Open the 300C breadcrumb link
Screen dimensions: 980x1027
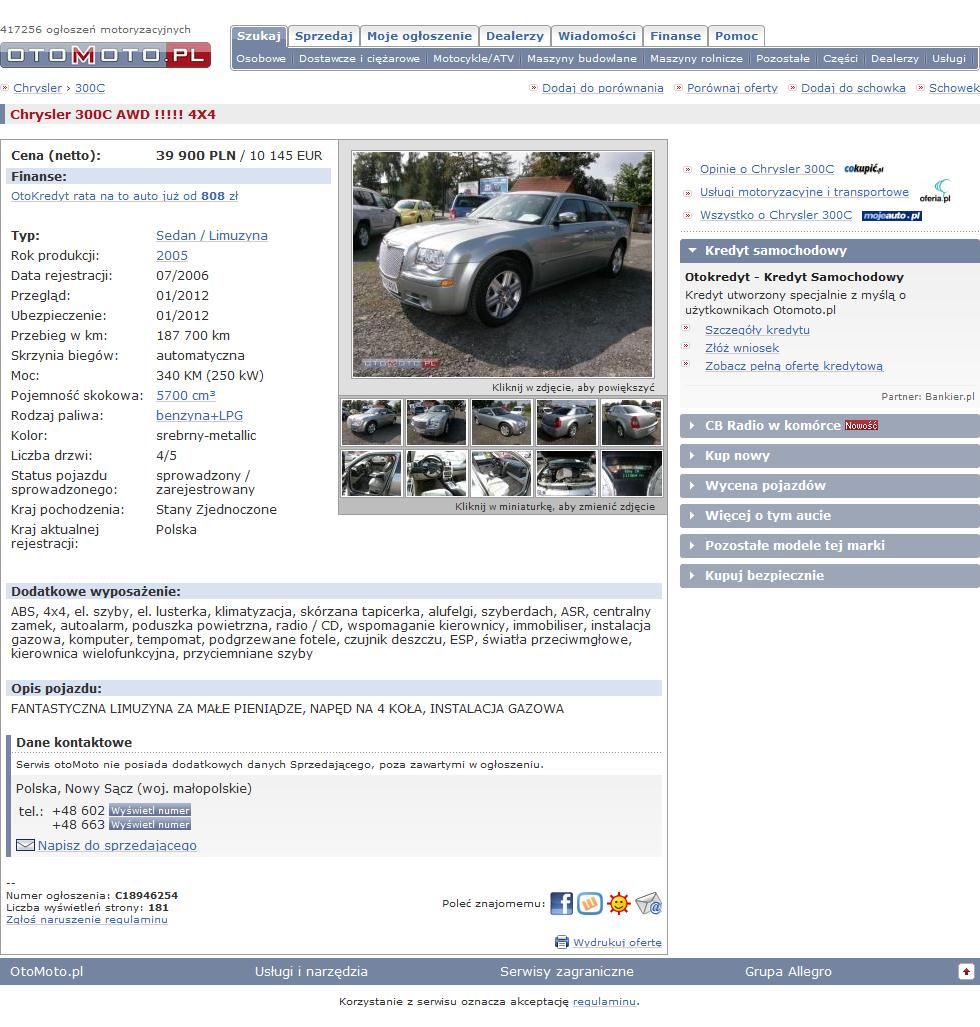[x=90, y=88]
